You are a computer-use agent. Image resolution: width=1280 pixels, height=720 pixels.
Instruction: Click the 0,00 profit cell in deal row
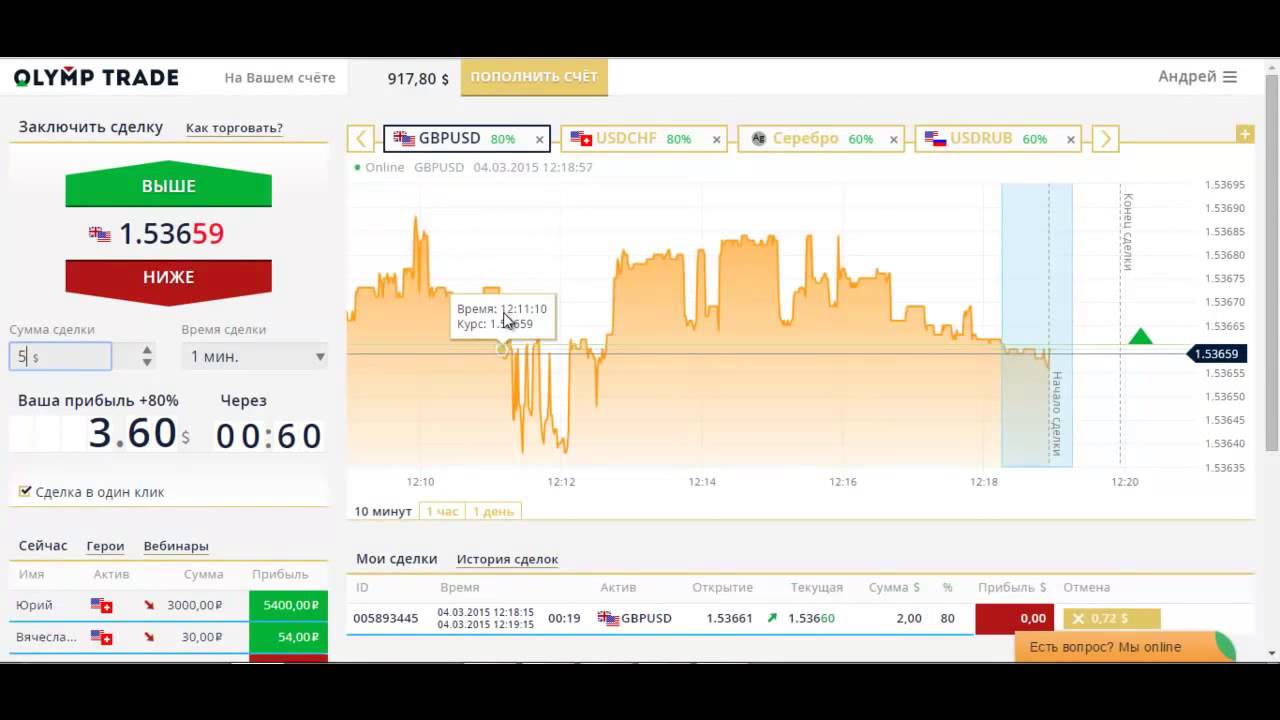1014,618
